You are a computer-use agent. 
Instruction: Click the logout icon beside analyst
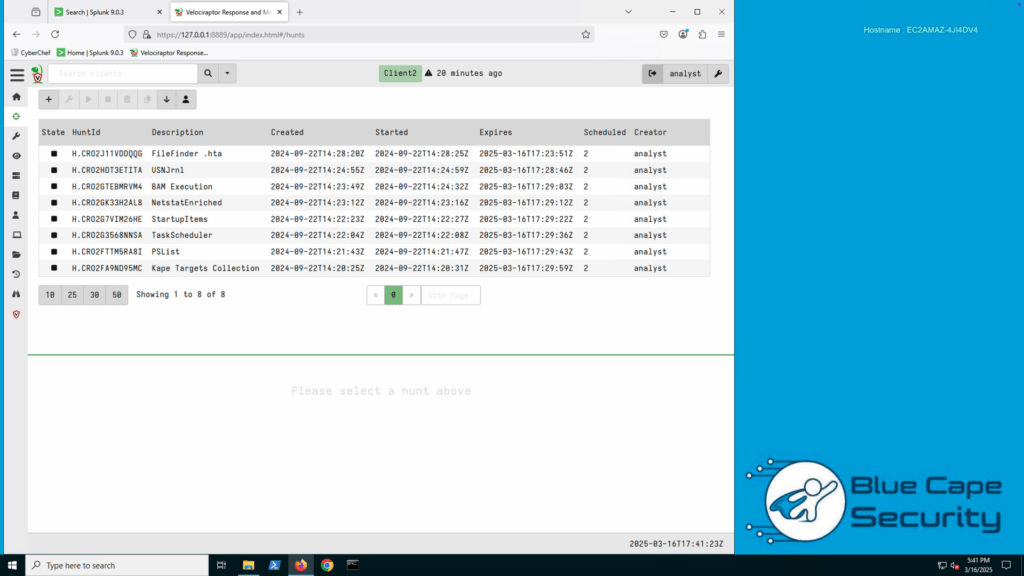652,74
